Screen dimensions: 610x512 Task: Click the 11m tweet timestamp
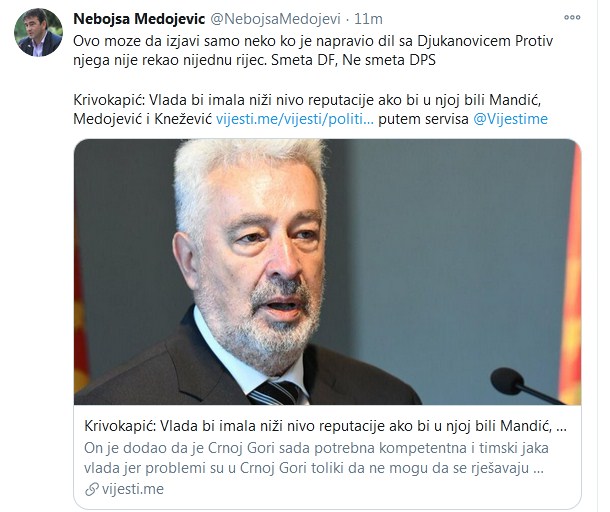pyautogui.click(x=368, y=19)
